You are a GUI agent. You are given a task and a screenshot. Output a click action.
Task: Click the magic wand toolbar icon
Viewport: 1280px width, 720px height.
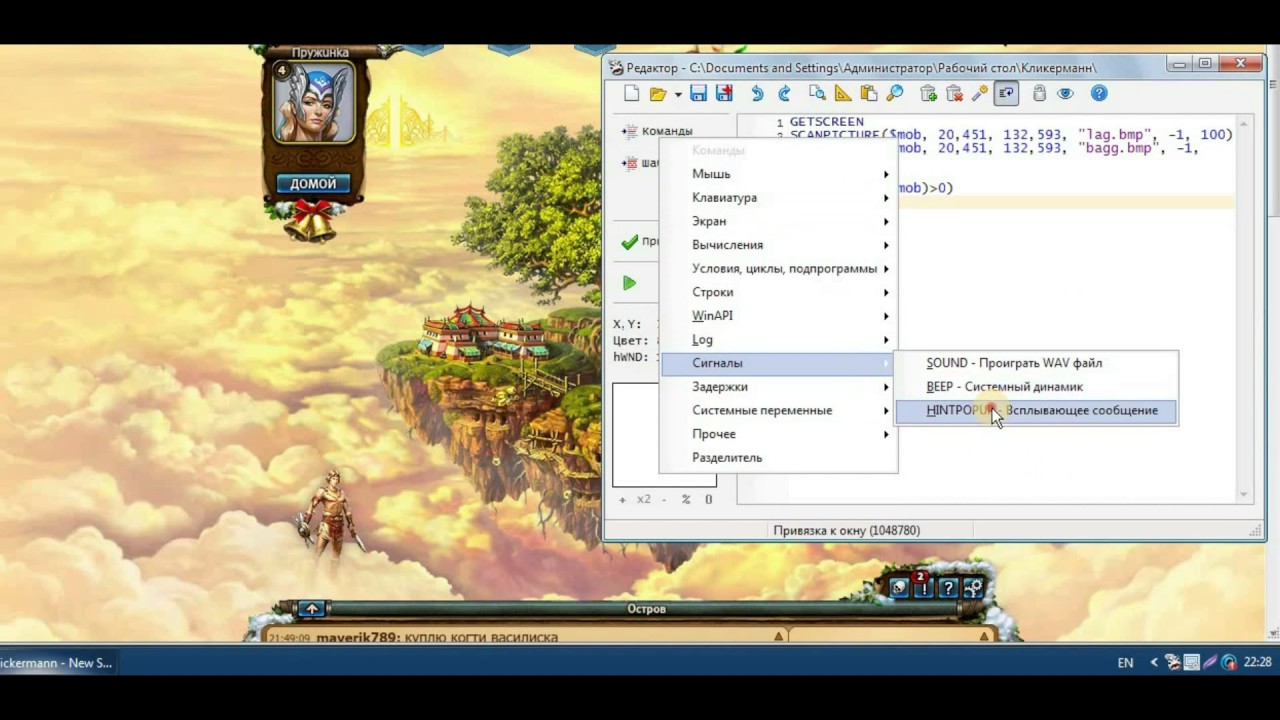(981, 94)
